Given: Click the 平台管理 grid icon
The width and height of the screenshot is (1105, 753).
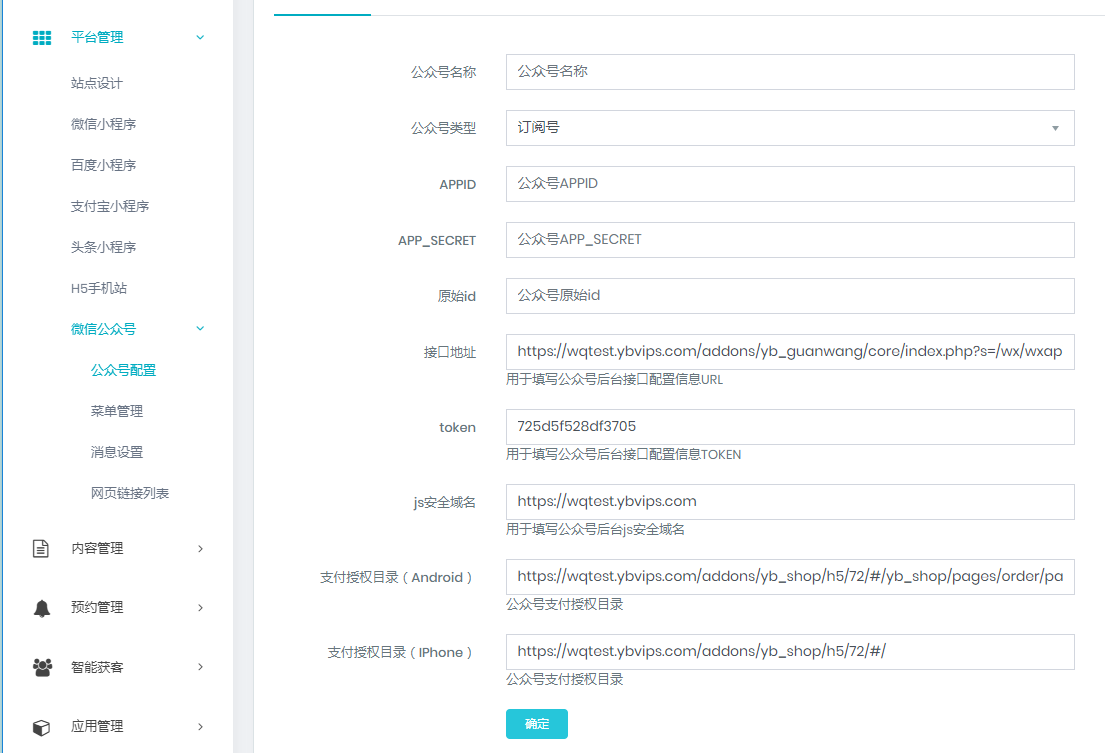Looking at the screenshot, I should (41, 38).
